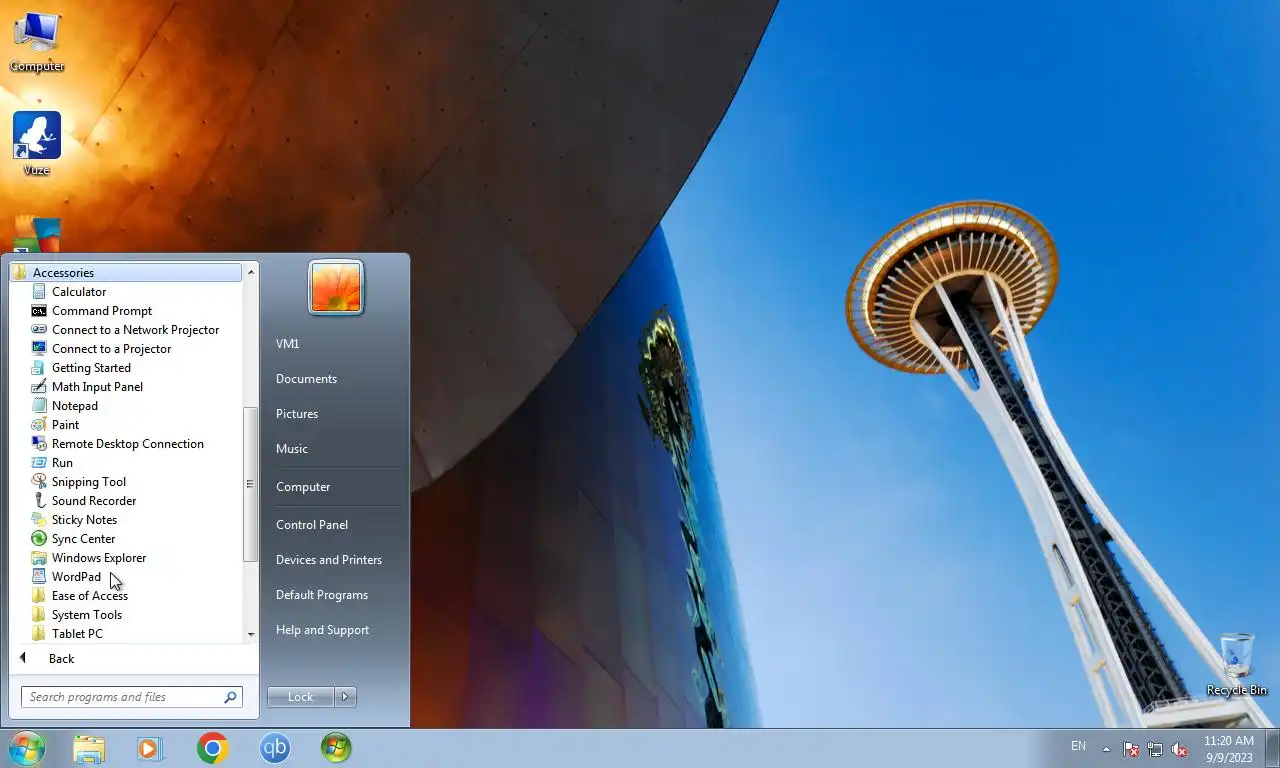Open Help and Support
Screen dimensions: 1280x768
point(322,630)
